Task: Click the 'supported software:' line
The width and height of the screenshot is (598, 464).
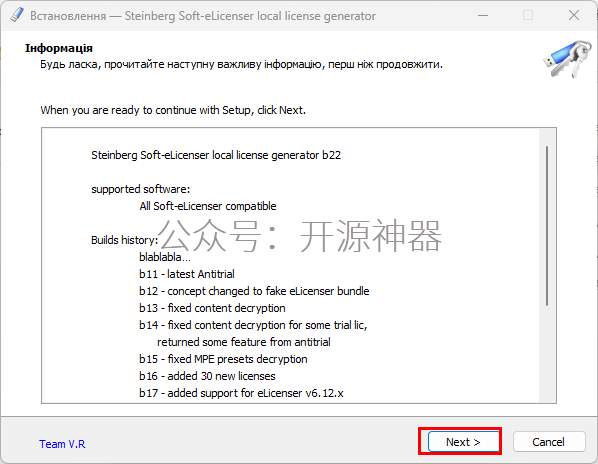Action: (140, 189)
